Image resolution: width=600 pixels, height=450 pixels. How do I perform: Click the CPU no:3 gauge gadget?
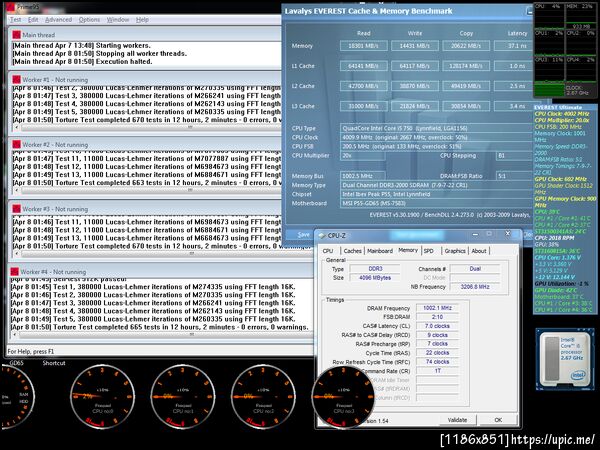pos(343,396)
